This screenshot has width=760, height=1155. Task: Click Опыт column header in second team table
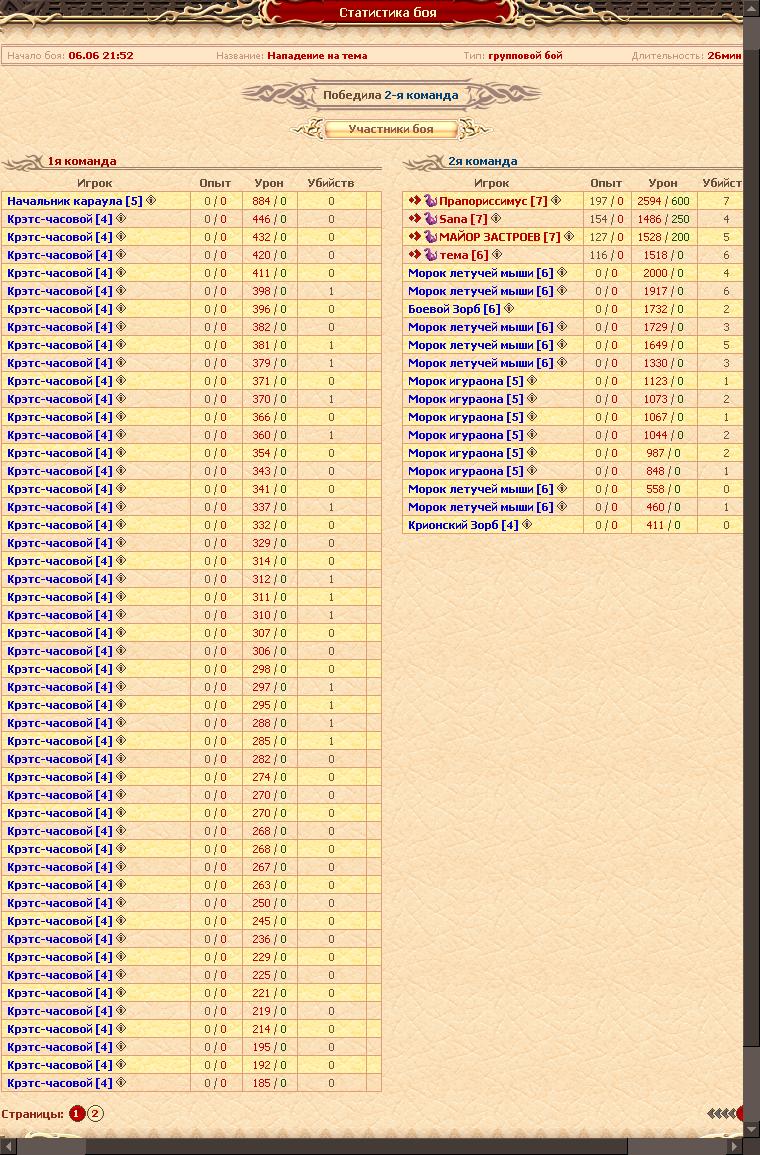(x=606, y=183)
